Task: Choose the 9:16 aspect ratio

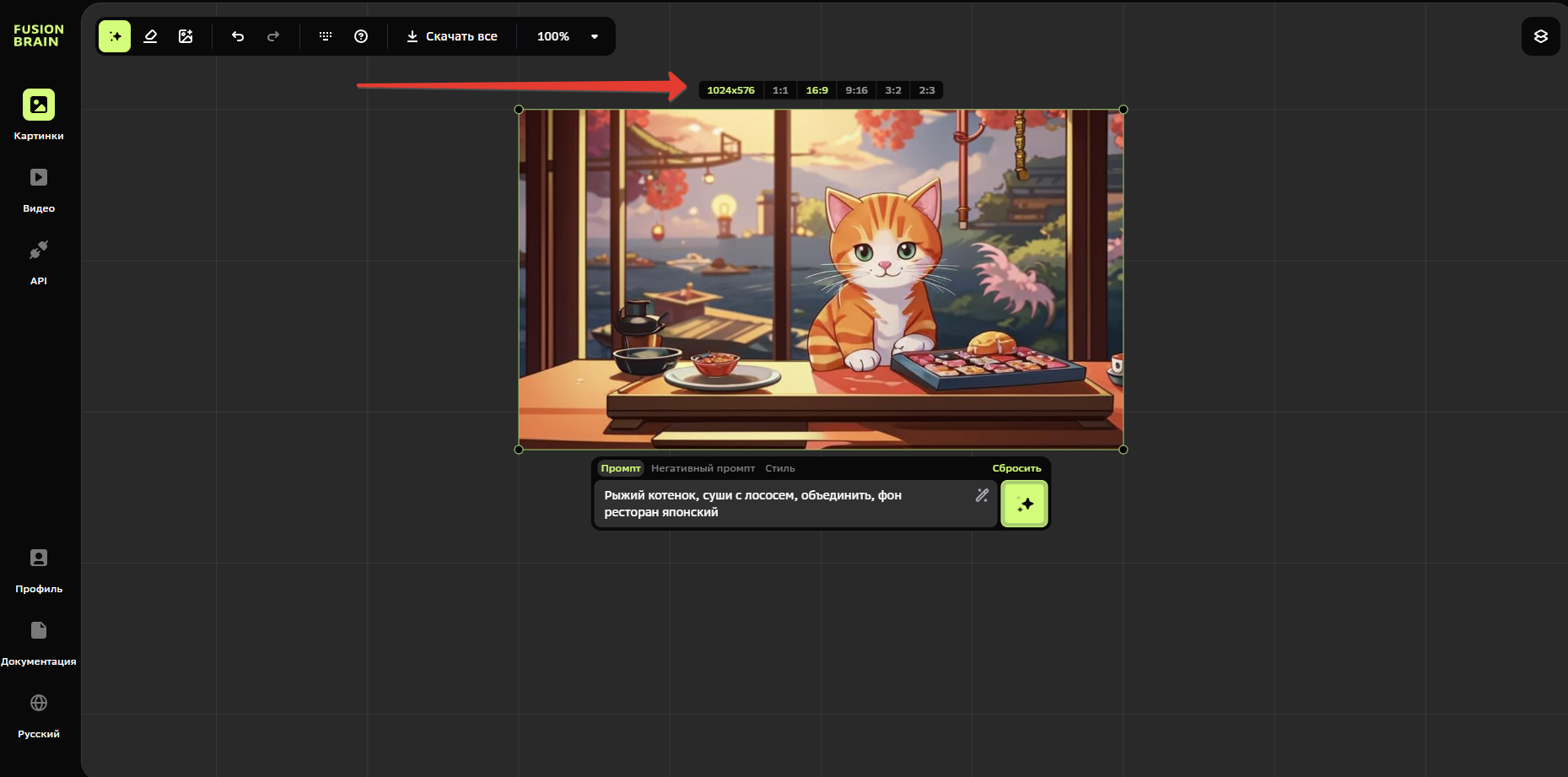Action: (856, 90)
